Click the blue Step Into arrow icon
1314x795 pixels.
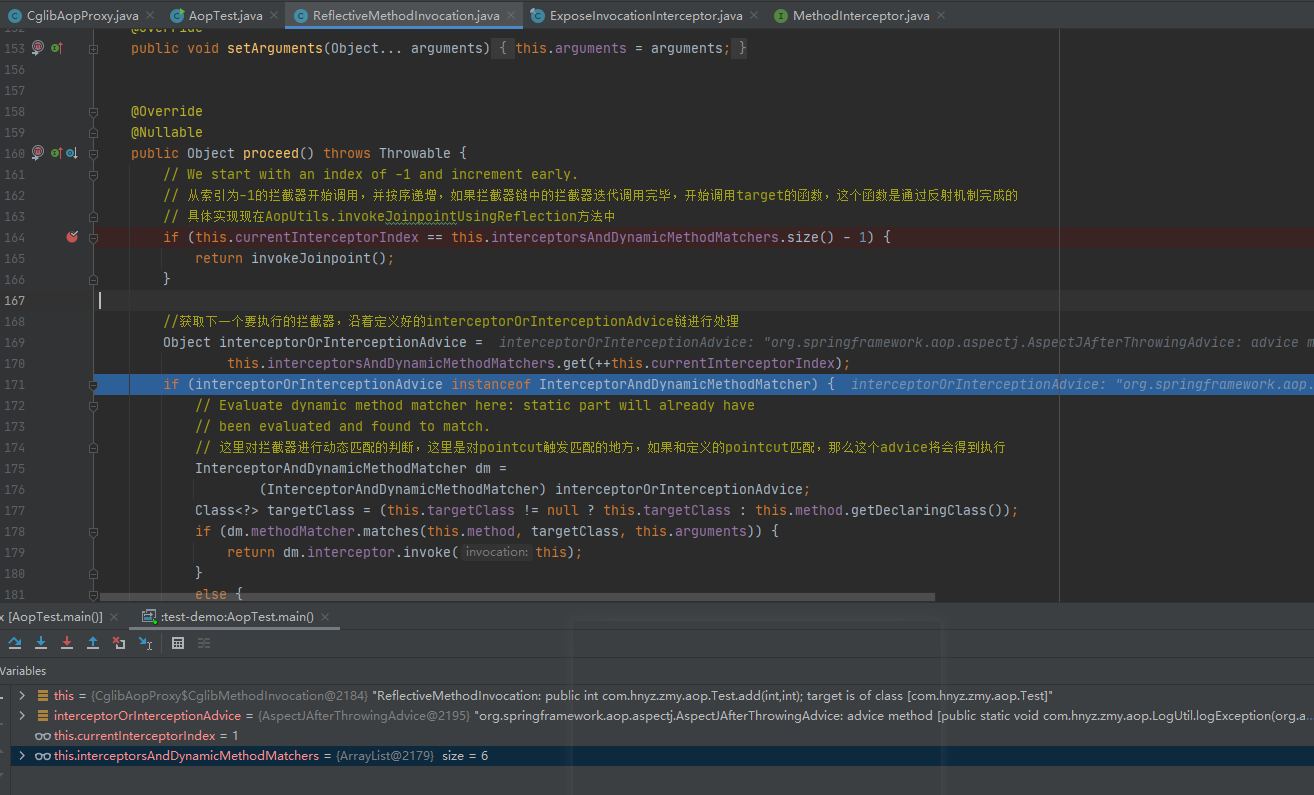point(41,643)
